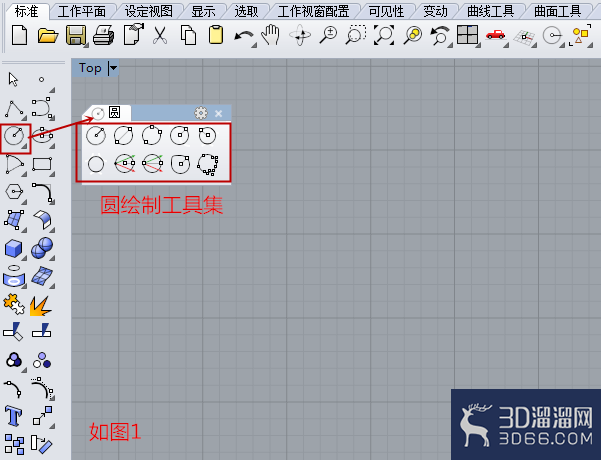The width and height of the screenshot is (601, 460).
Task: Click the 圆 flyout tab label
Action: coord(115,113)
